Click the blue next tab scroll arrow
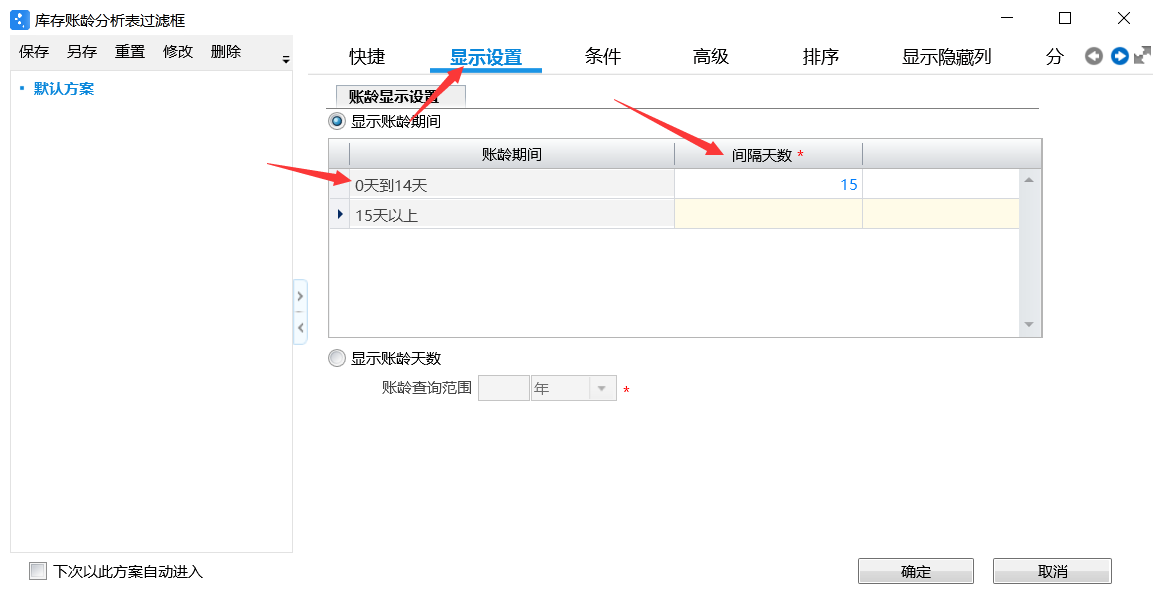This screenshot has height=599, width=1163. tap(1119, 57)
